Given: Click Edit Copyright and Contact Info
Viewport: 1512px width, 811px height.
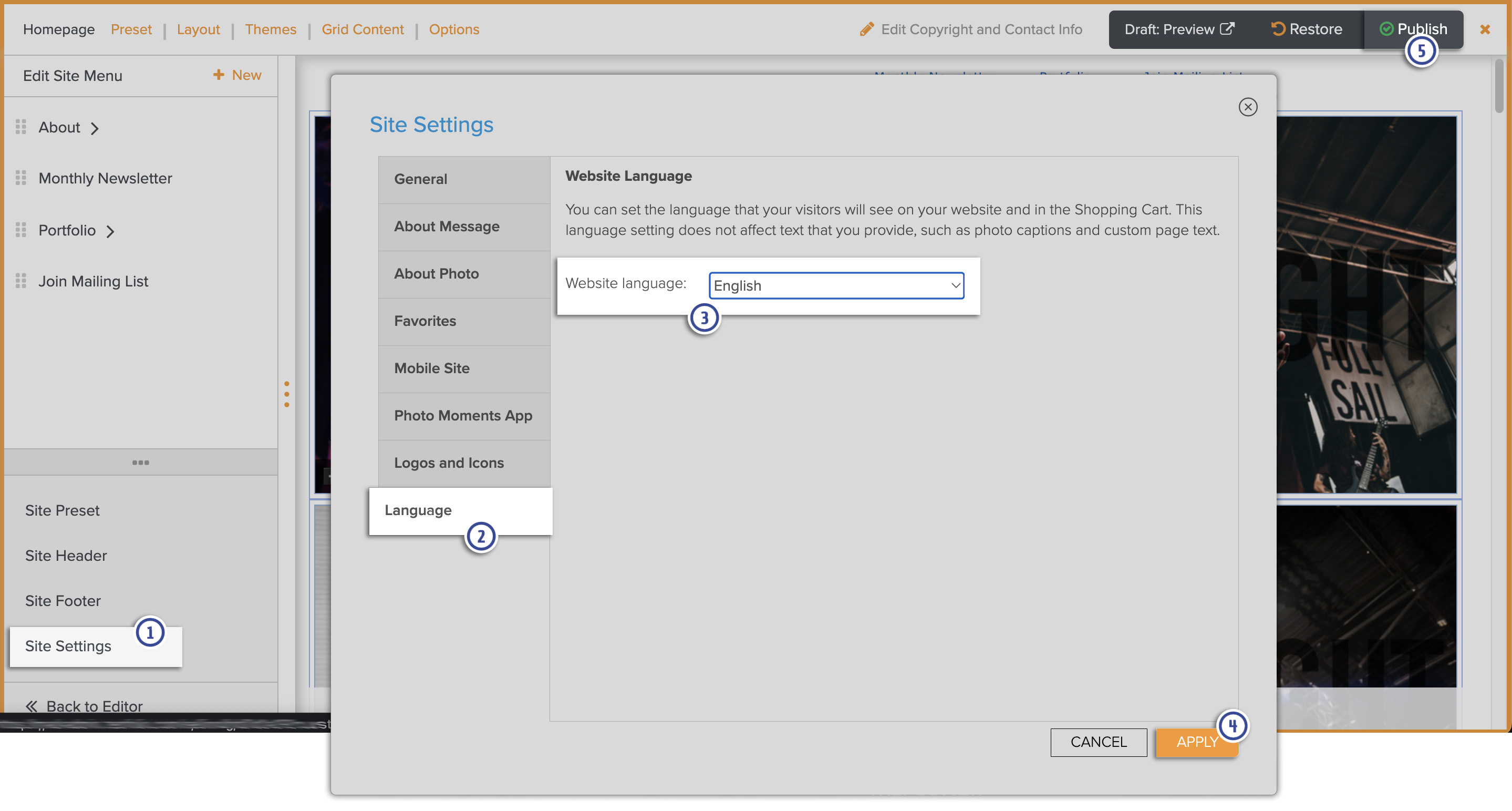Looking at the screenshot, I should coord(971,29).
